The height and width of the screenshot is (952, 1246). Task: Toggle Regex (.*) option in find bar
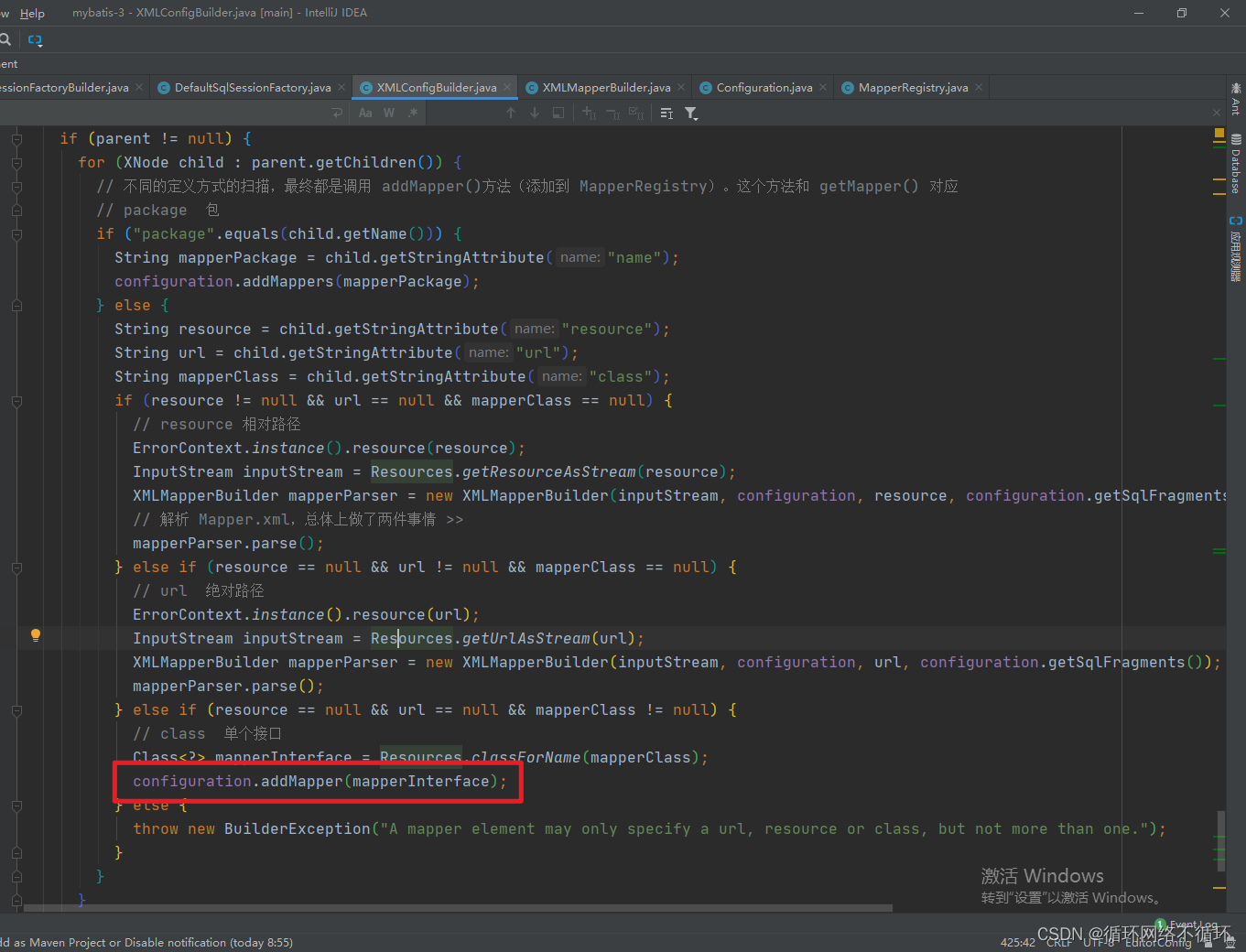coord(413,113)
